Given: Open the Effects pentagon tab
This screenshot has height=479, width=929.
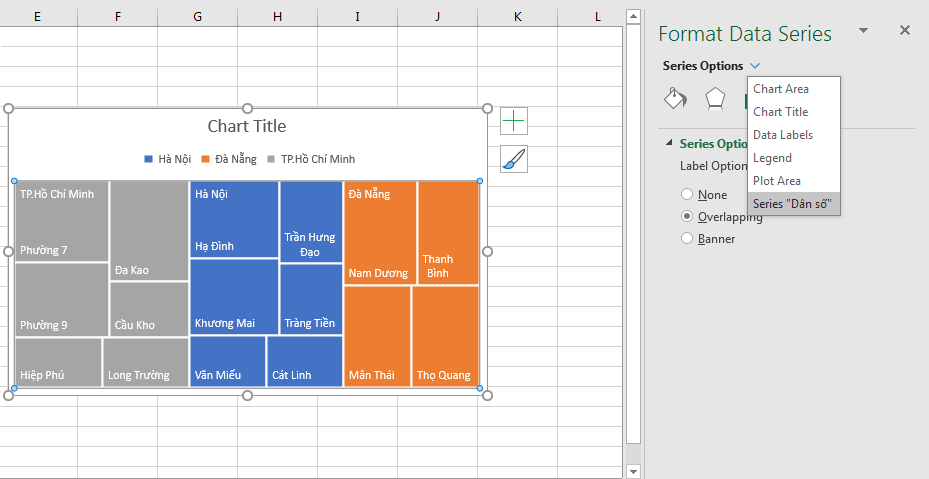Looking at the screenshot, I should 715,98.
